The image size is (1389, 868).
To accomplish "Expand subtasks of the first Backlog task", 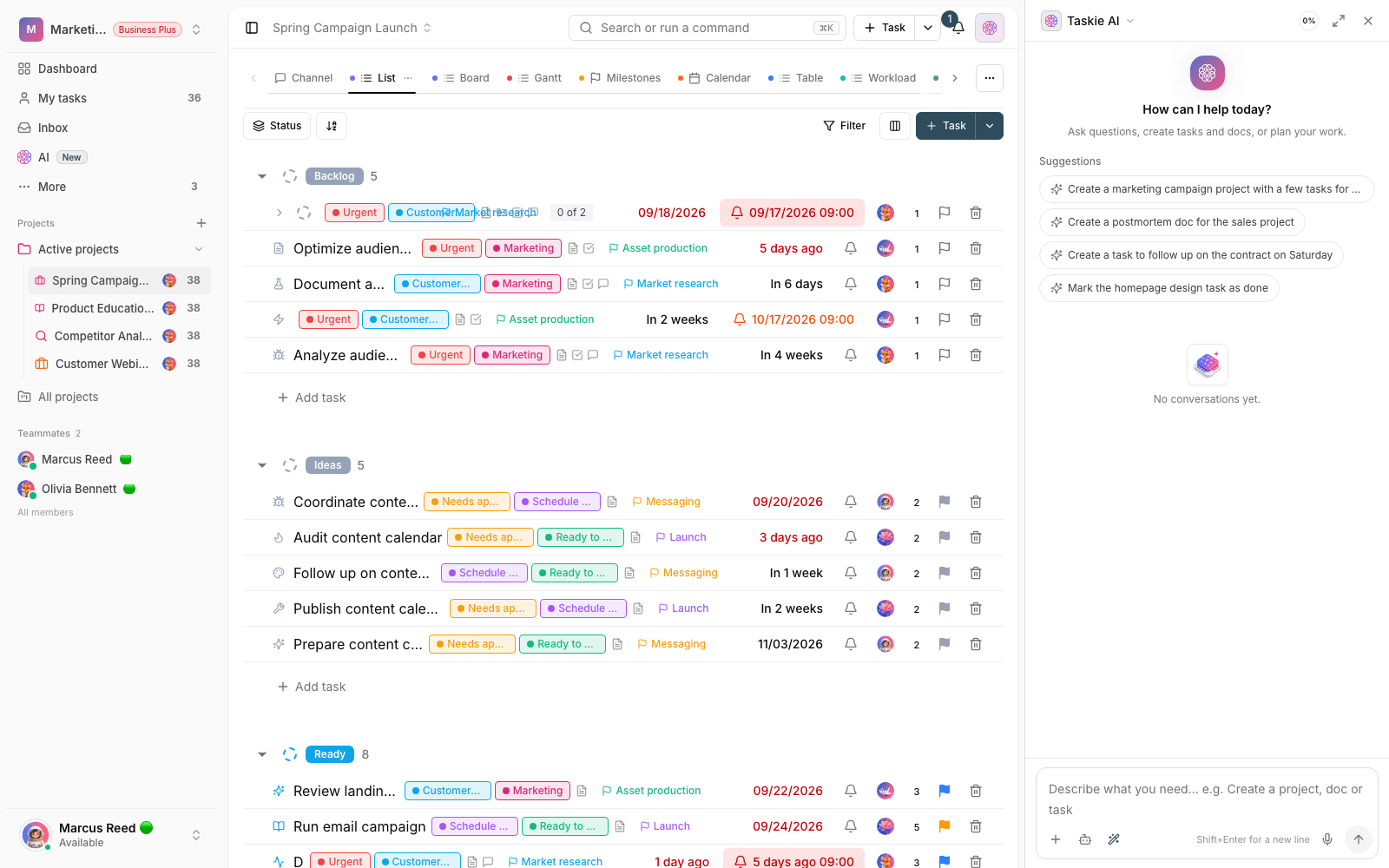I will point(279,213).
